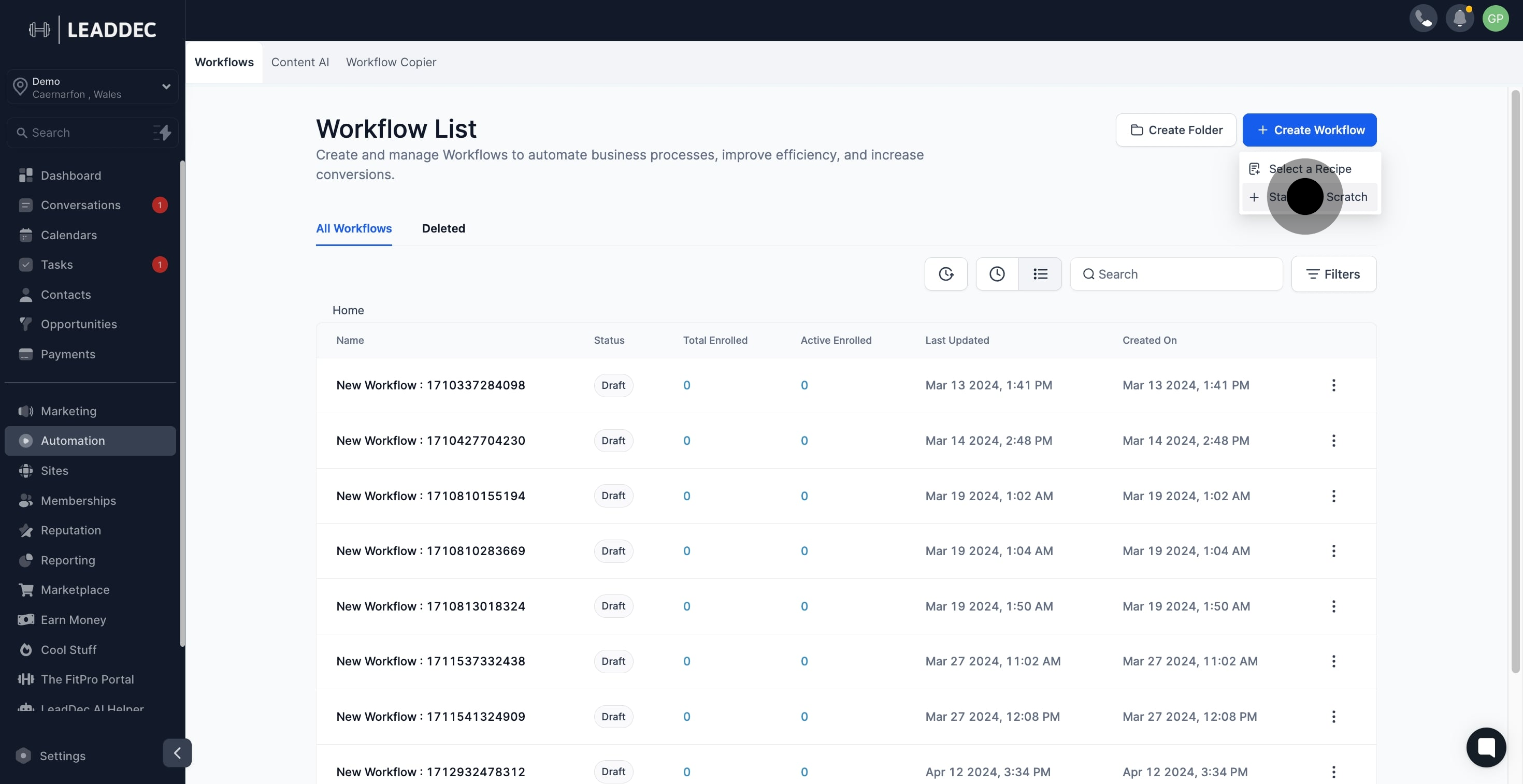Open the Marketplace sidebar item
This screenshot has height=784, width=1523.
point(75,590)
